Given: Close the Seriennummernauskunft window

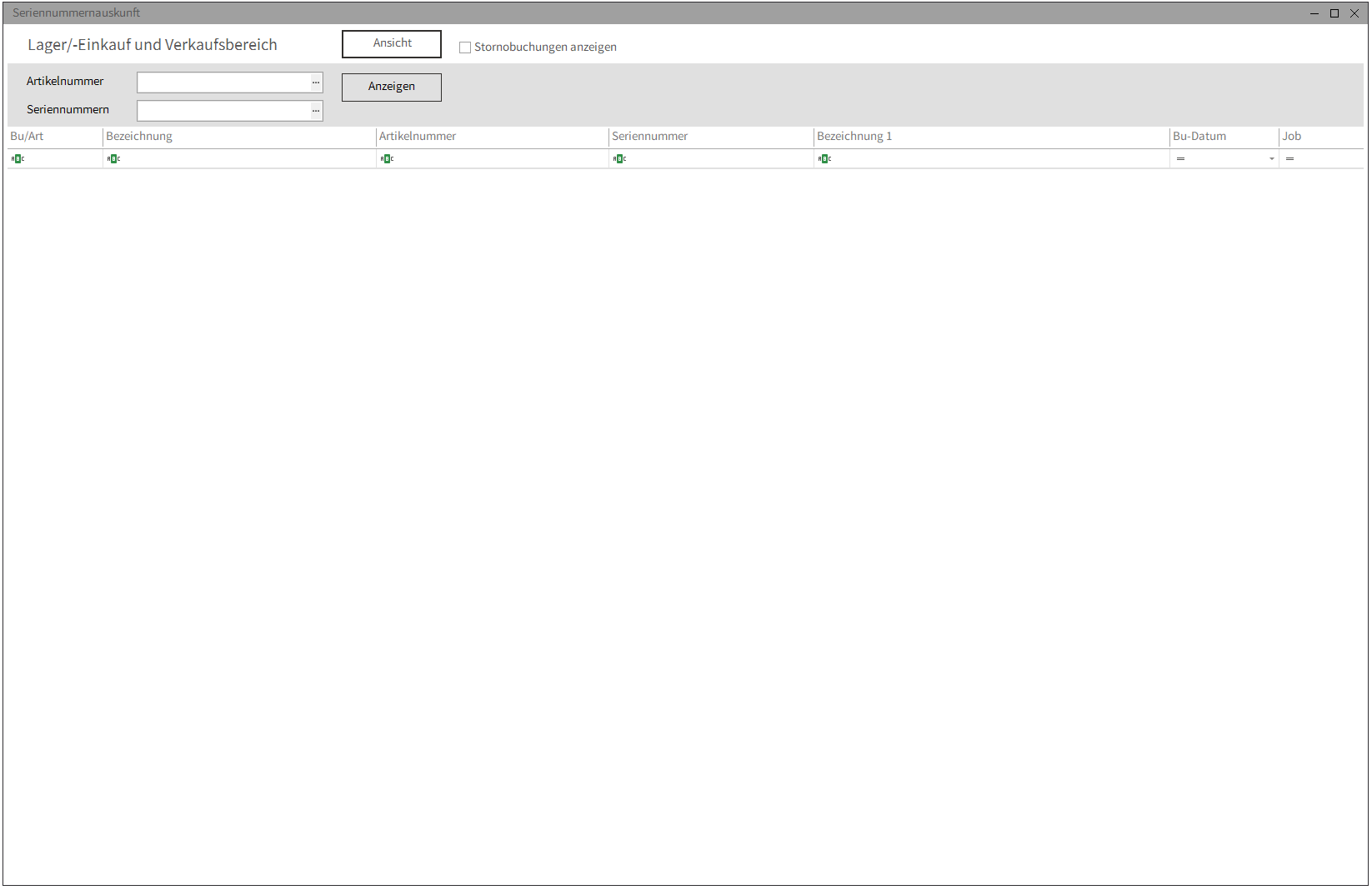Looking at the screenshot, I should (1354, 13).
